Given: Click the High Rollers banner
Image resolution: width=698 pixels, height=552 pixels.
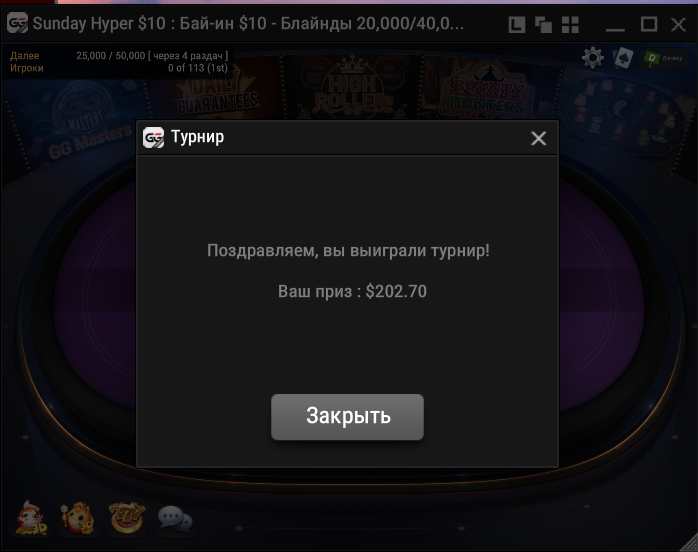Looking at the screenshot, I should tap(353, 87).
